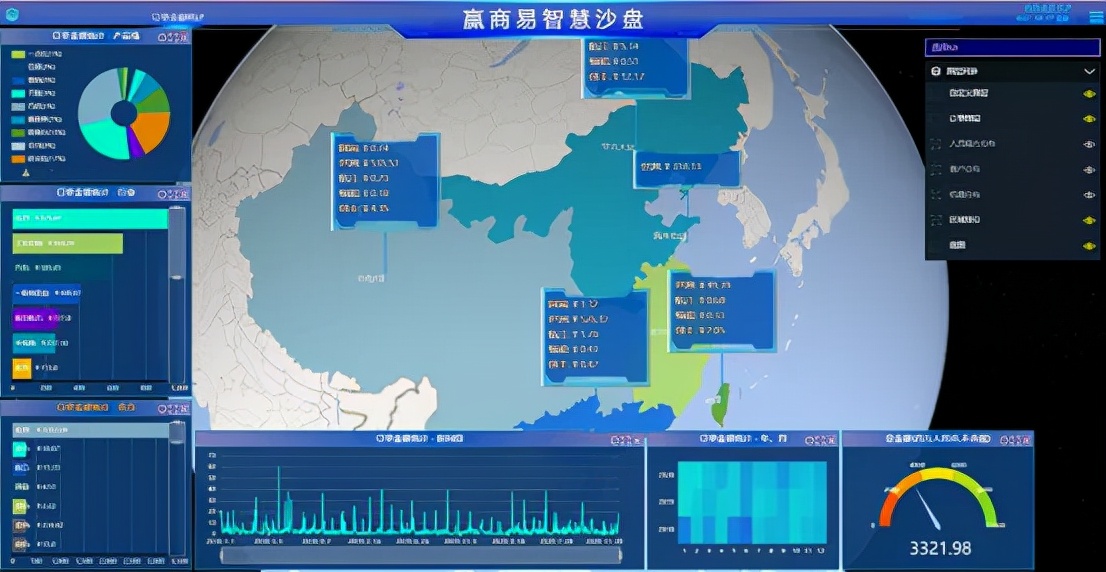The image size is (1106, 572).
Task: Collapse the layer list with its header chevron
Action: click(1088, 71)
